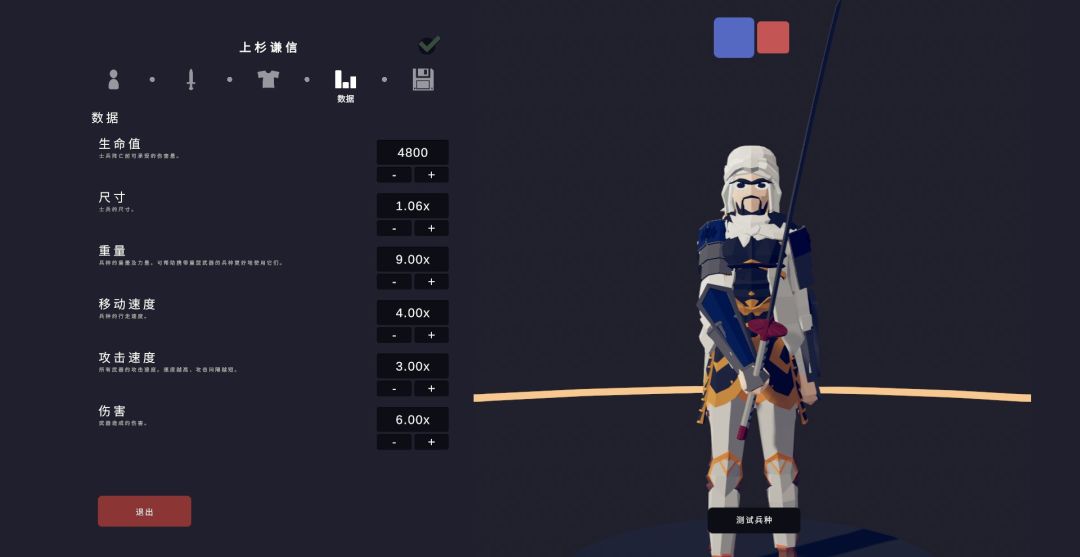Click the green checkmark beside unit name
The height and width of the screenshot is (557, 1080).
429,45
